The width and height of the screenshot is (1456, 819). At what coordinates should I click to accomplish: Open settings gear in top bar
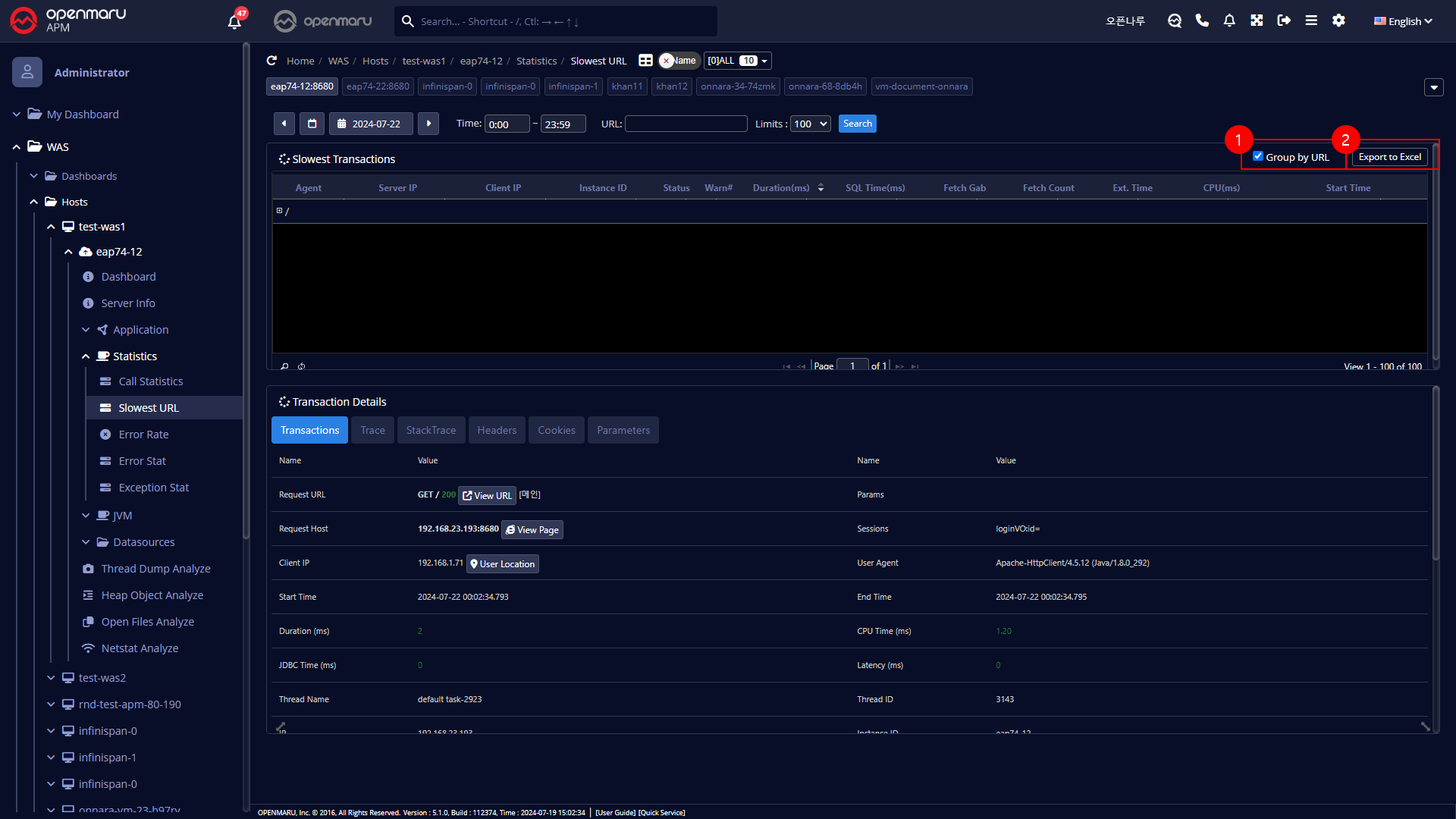tap(1338, 20)
